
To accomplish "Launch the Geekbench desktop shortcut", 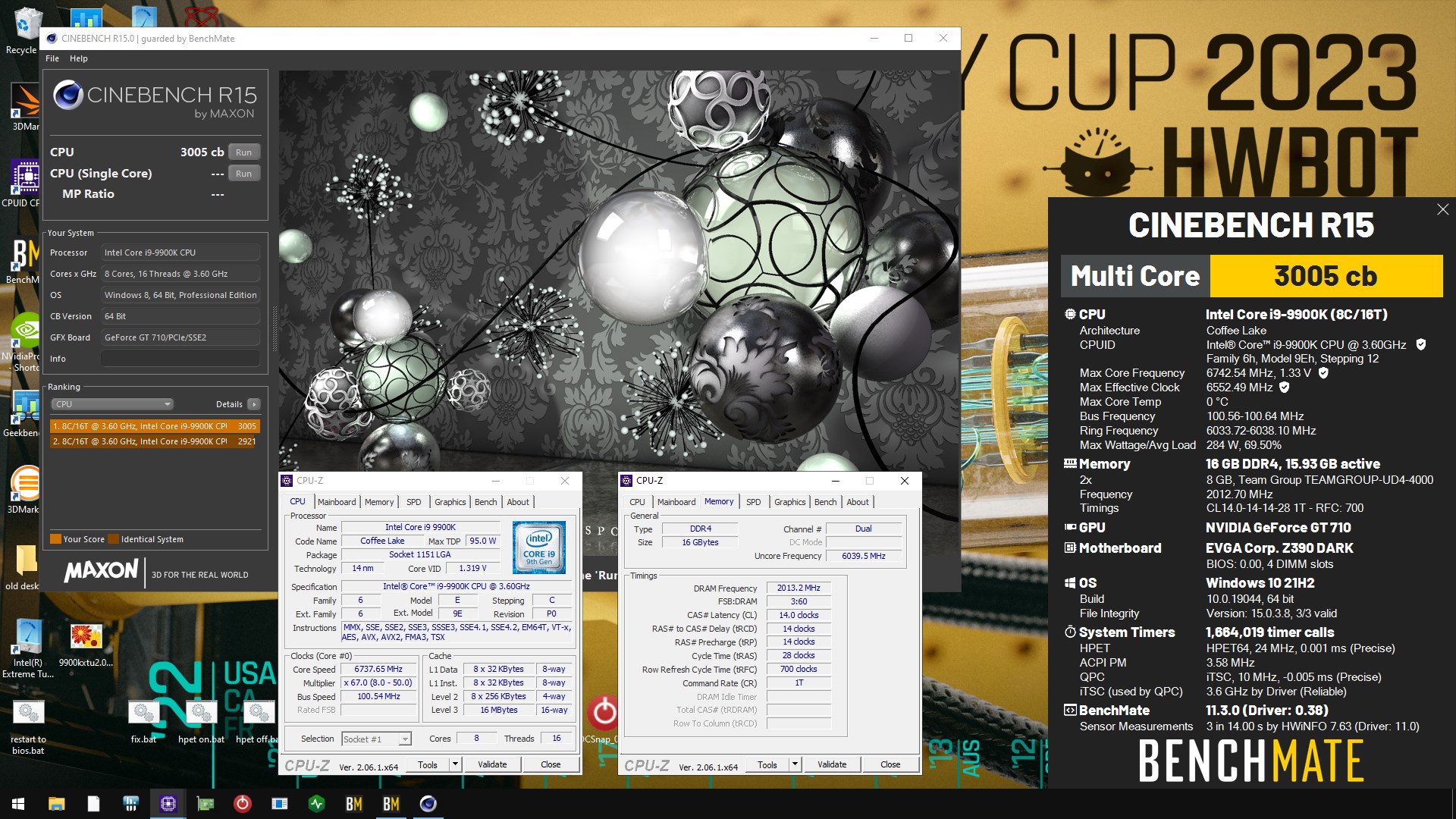I will coord(25,413).
